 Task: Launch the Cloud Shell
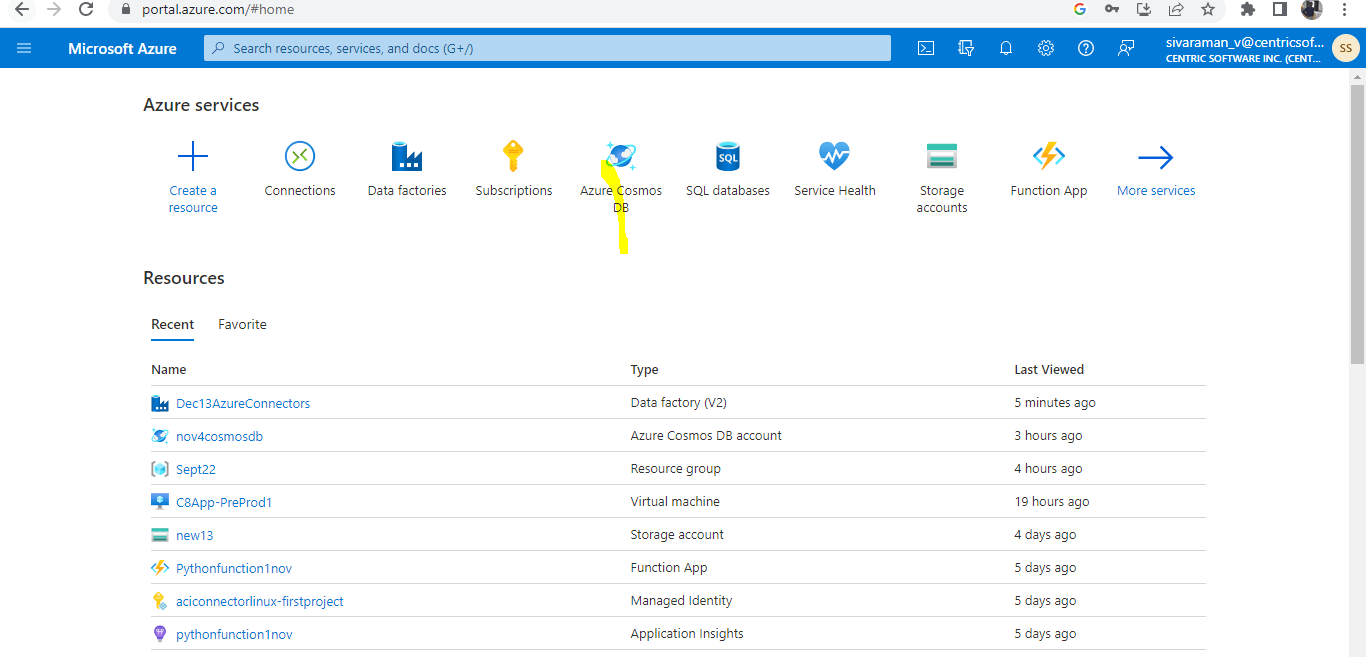click(x=925, y=47)
